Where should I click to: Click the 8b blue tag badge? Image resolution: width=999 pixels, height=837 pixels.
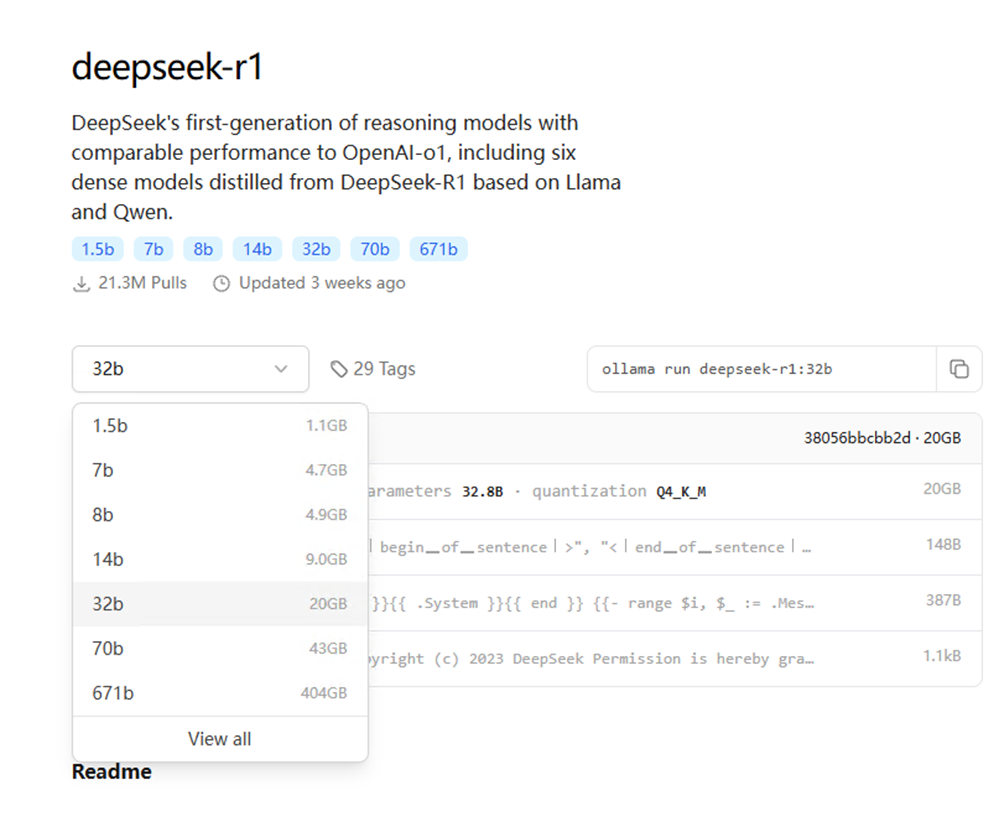click(203, 249)
